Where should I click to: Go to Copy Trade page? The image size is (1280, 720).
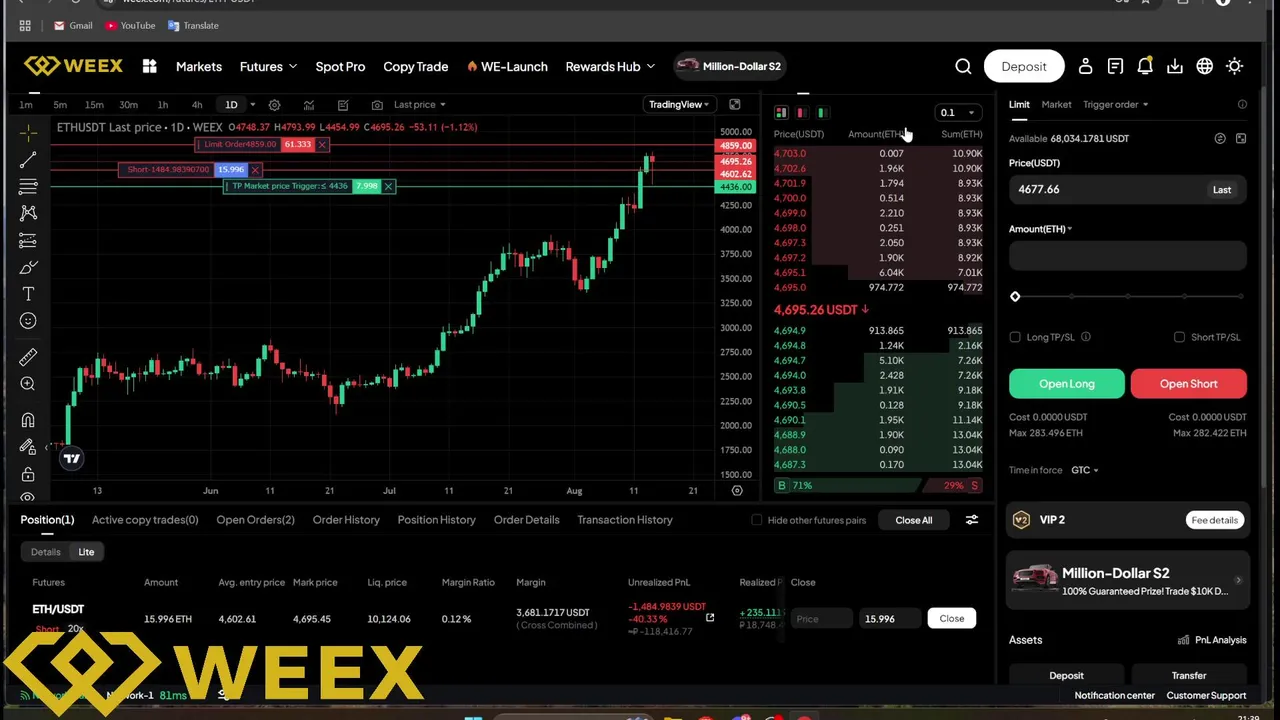415,66
